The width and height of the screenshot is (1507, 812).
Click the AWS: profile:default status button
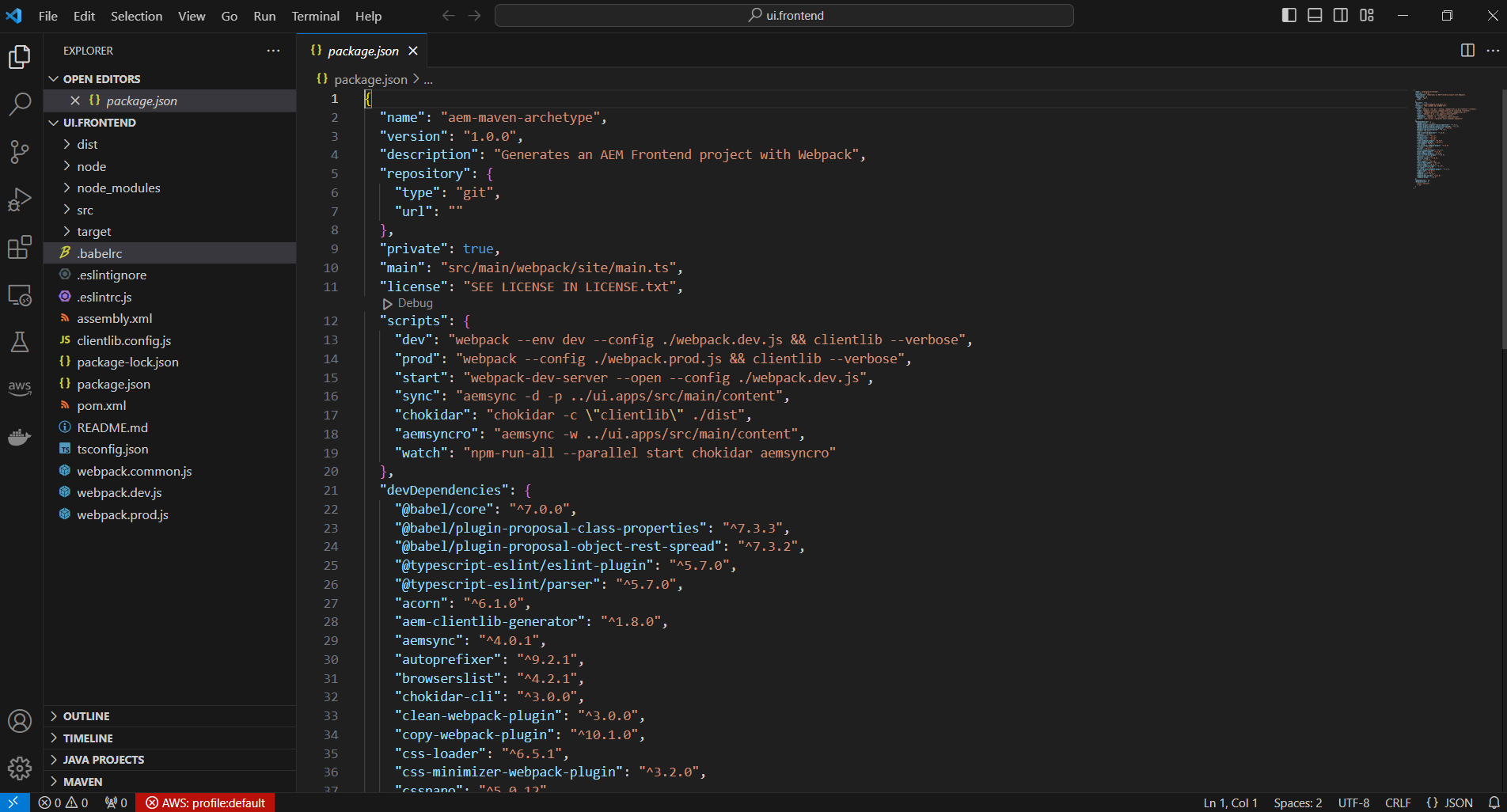click(x=206, y=803)
